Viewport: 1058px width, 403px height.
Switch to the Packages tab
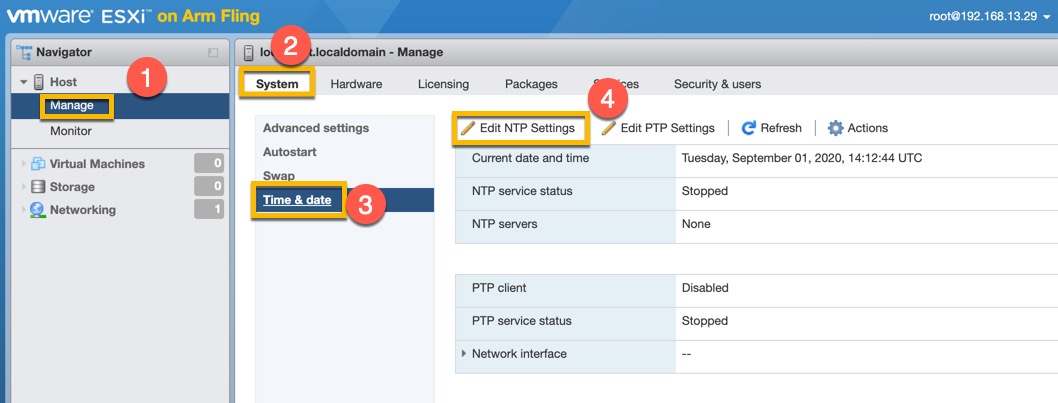[x=531, y=84]
